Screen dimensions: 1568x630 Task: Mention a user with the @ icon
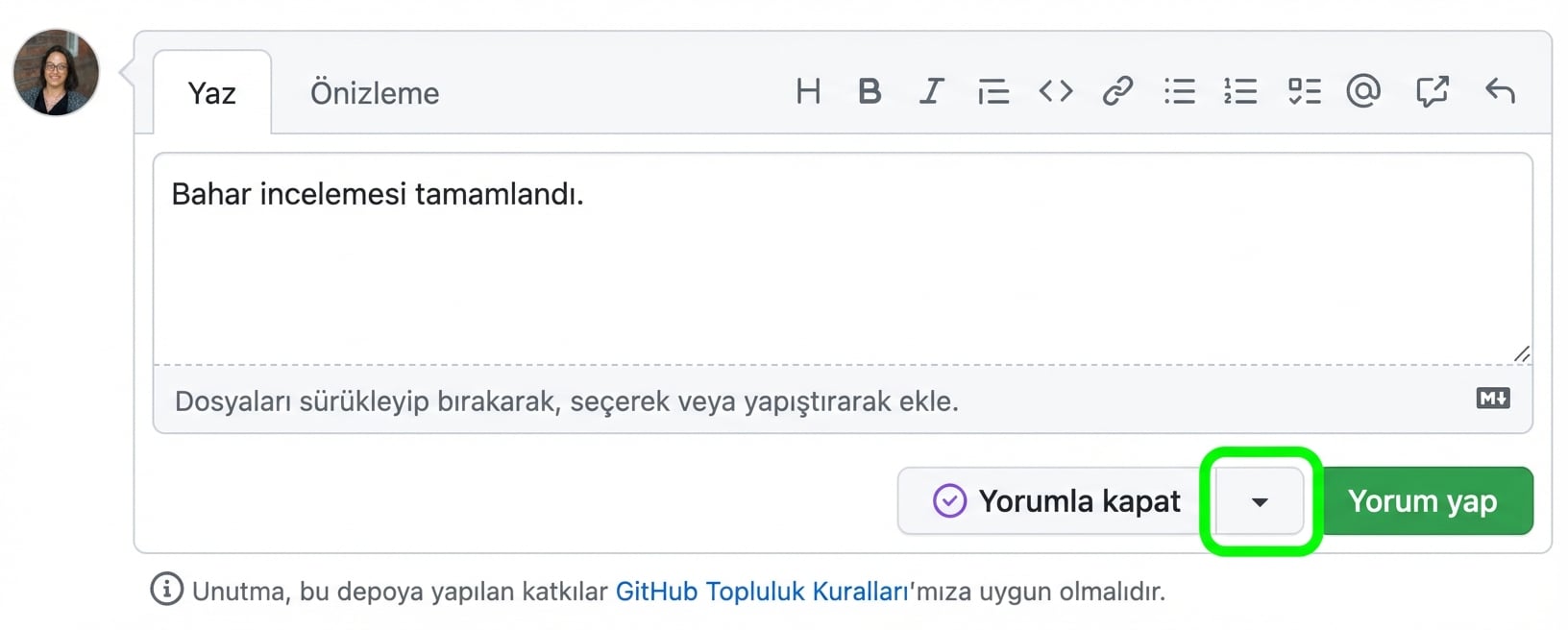pos(1364,91)
